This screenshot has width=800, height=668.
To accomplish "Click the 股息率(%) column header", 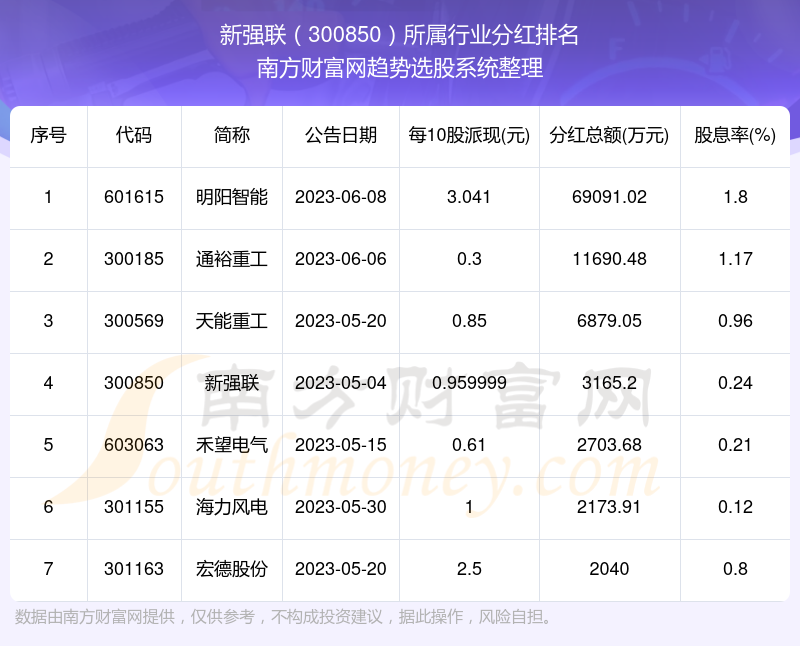I will pos(735,136).
